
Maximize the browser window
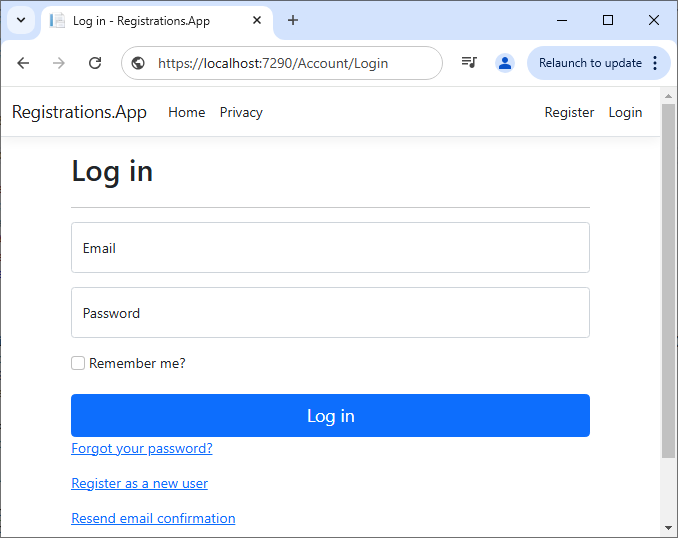(608, 20)
